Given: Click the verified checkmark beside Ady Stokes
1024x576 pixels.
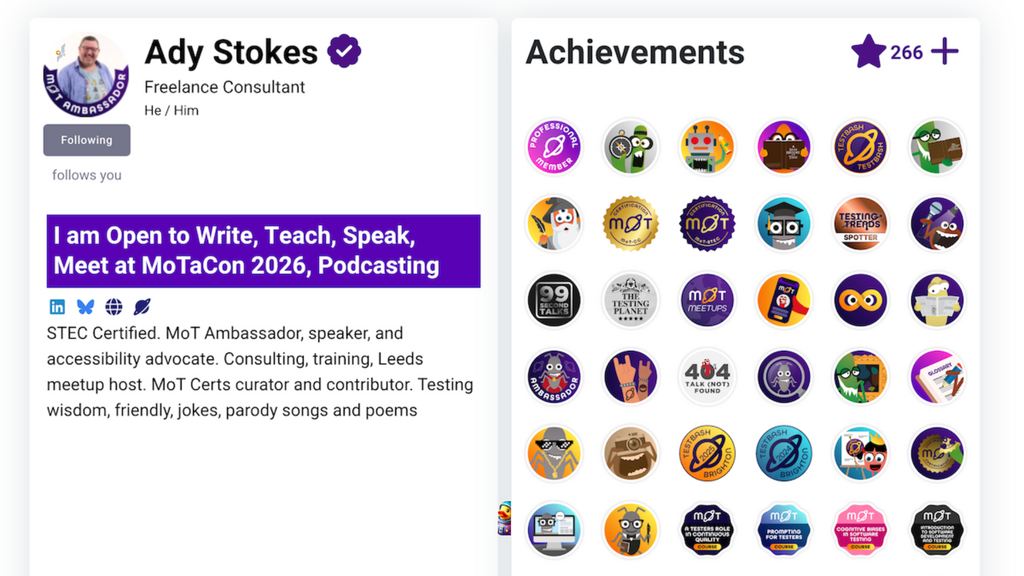Looking at the screenshot, I should point(344,50).
